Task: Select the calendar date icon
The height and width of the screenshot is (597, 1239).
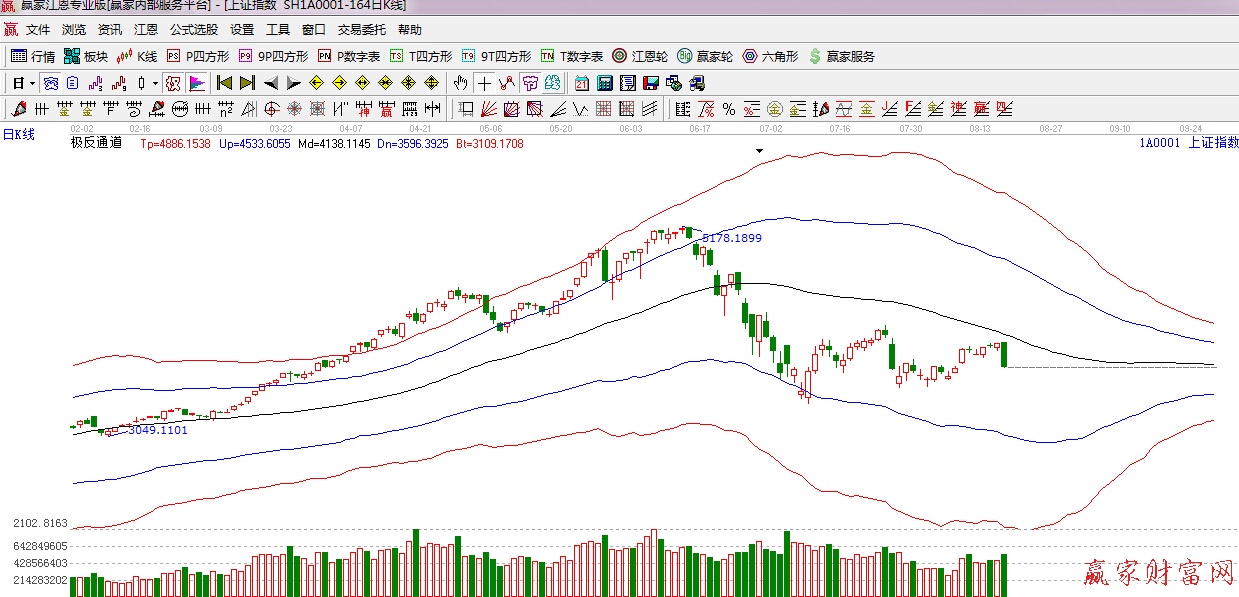Action: tap(582, 83)
